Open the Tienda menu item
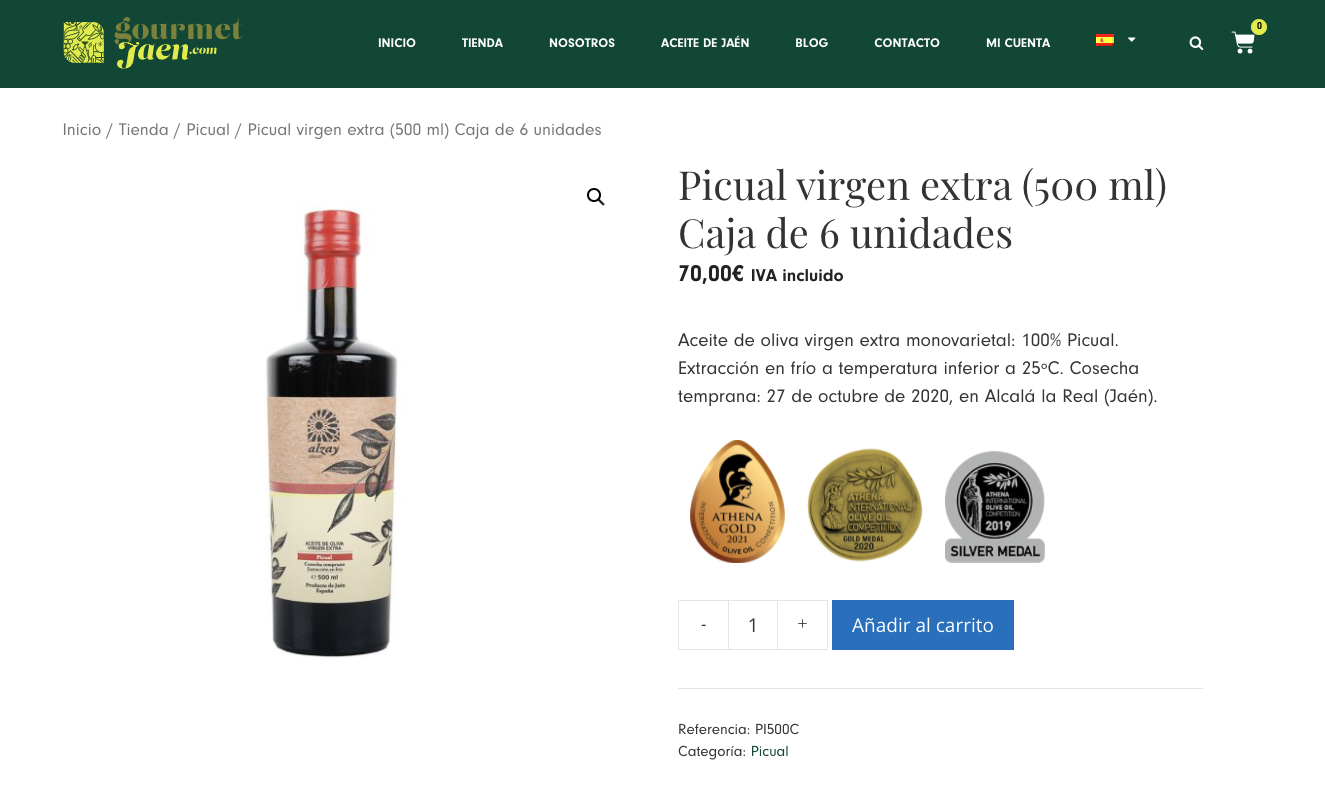 click(482, 43)
